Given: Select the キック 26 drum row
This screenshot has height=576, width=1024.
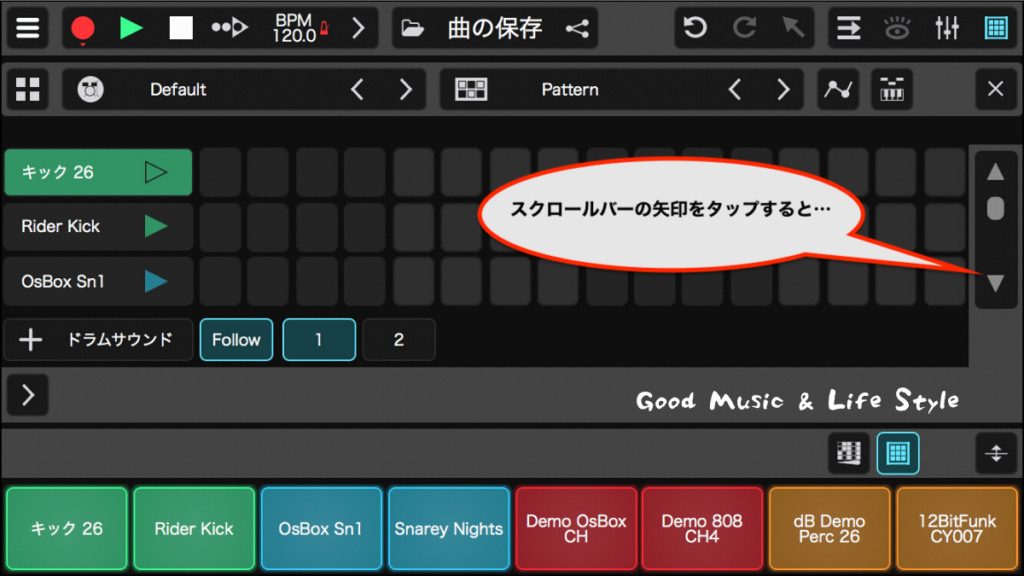Looking at the screenshot, I should 98,172.
